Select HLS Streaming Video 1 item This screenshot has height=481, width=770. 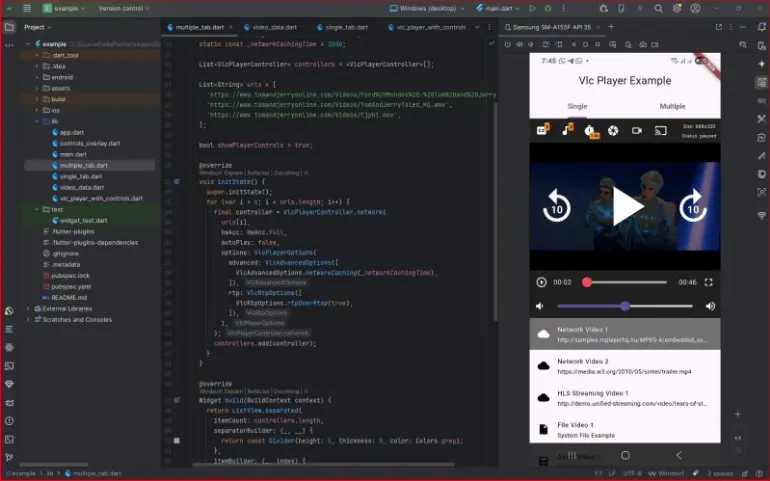pos(625,398)
